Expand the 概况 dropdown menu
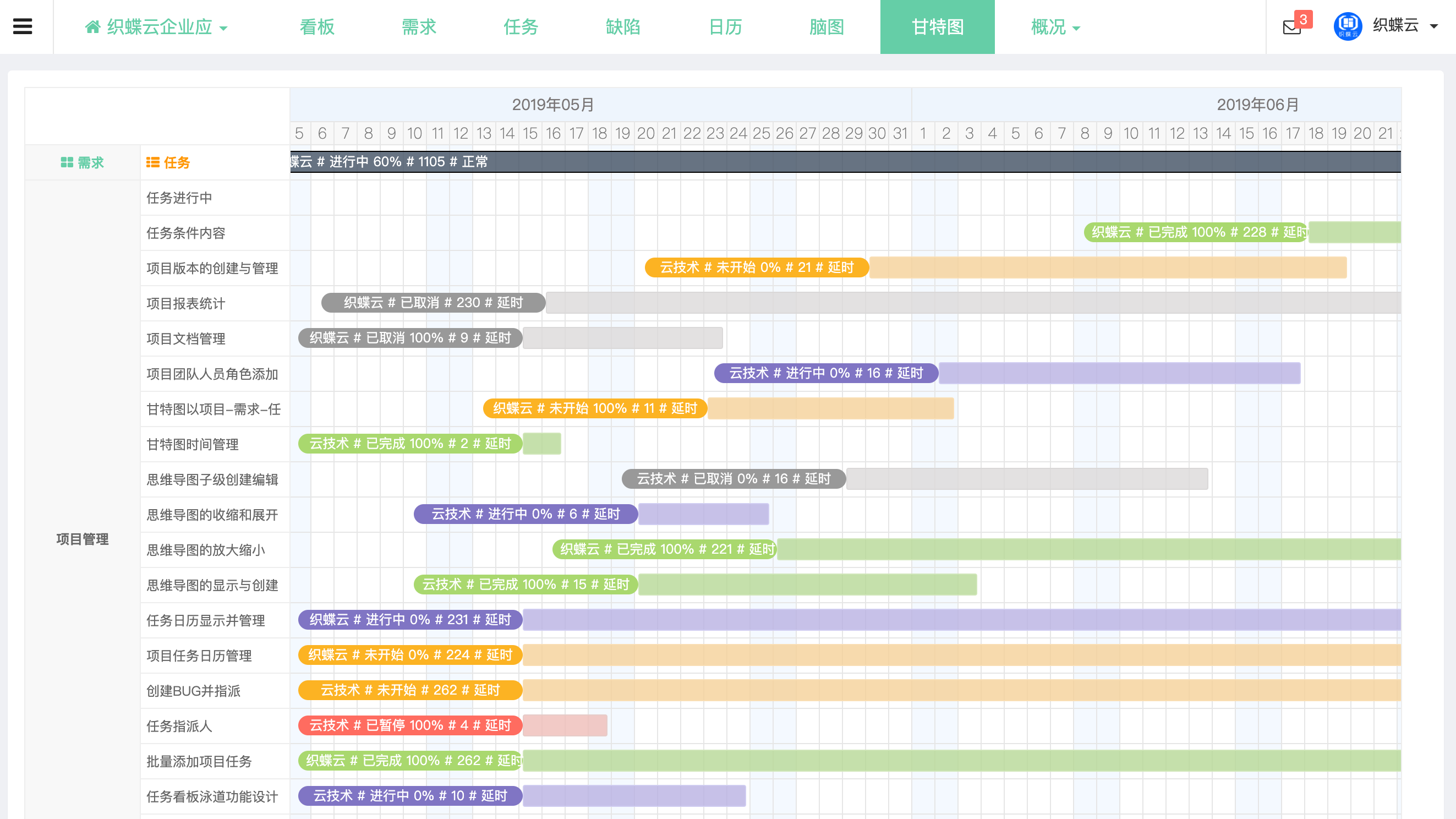The image size is (1456, 819). (1055, 26)
